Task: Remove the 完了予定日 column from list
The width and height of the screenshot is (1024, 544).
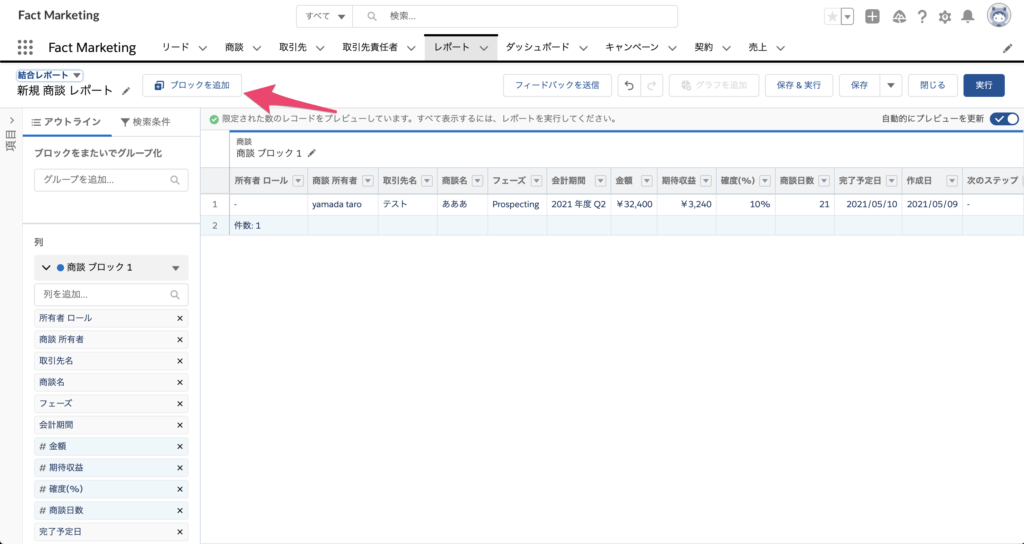Action: (180, 532)
